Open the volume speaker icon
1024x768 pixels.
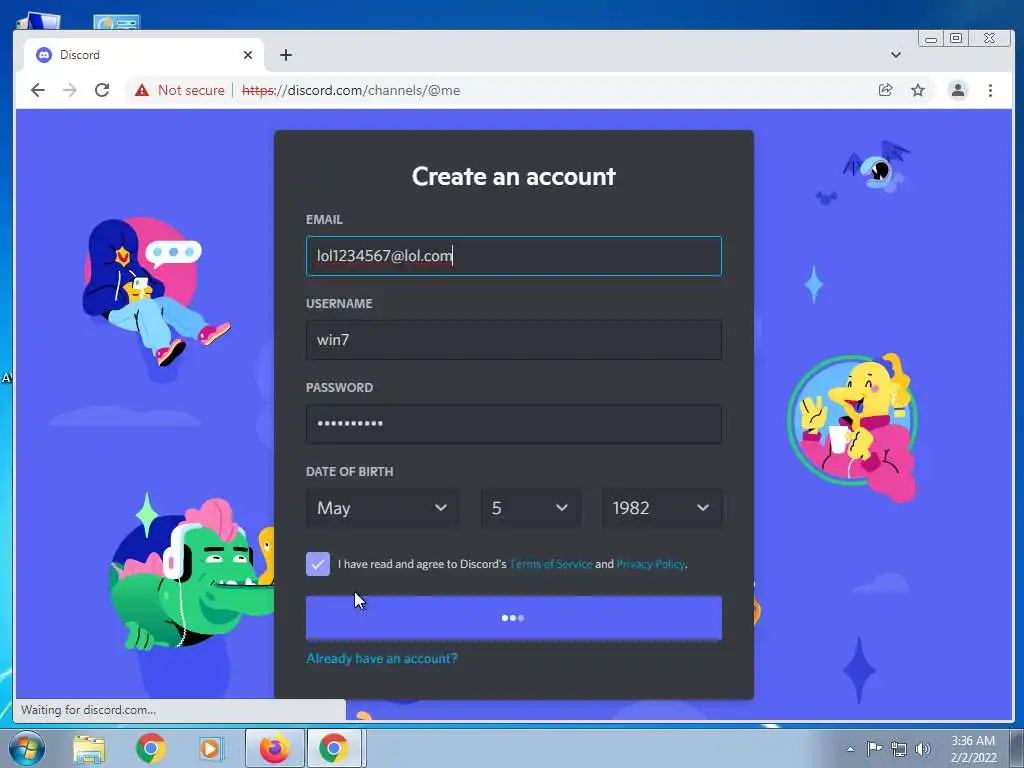[923, 749]
